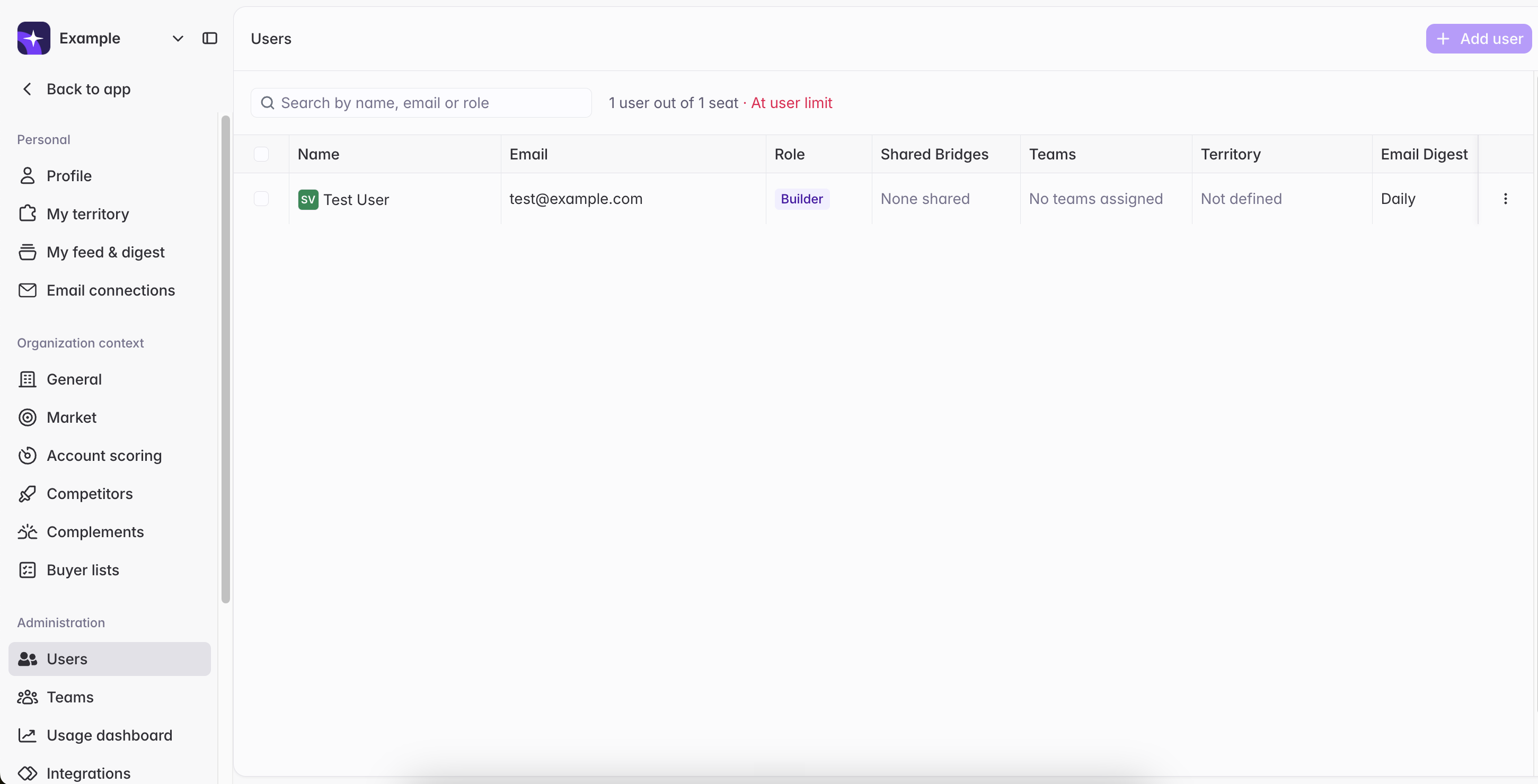Viewport: 1538px width, 784px height.
Task: Click the Example app logo icon
Action: (x=33, y=38)
